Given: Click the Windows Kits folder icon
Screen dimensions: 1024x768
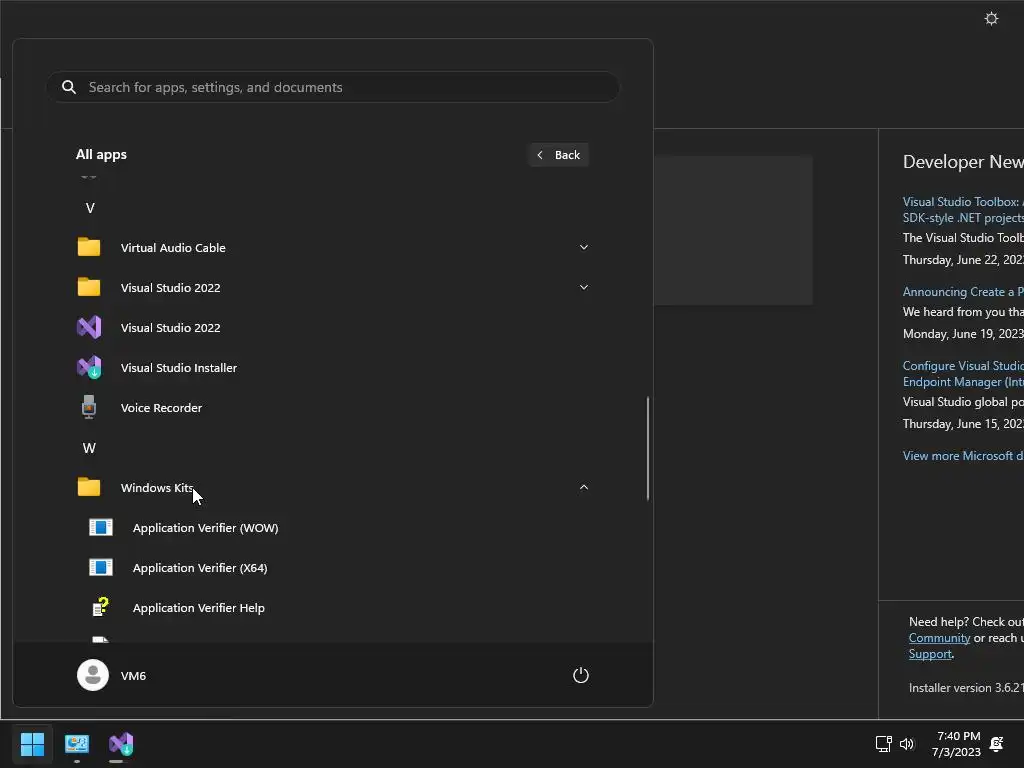Looking at the screenshot, I should (x=89, y=487).
